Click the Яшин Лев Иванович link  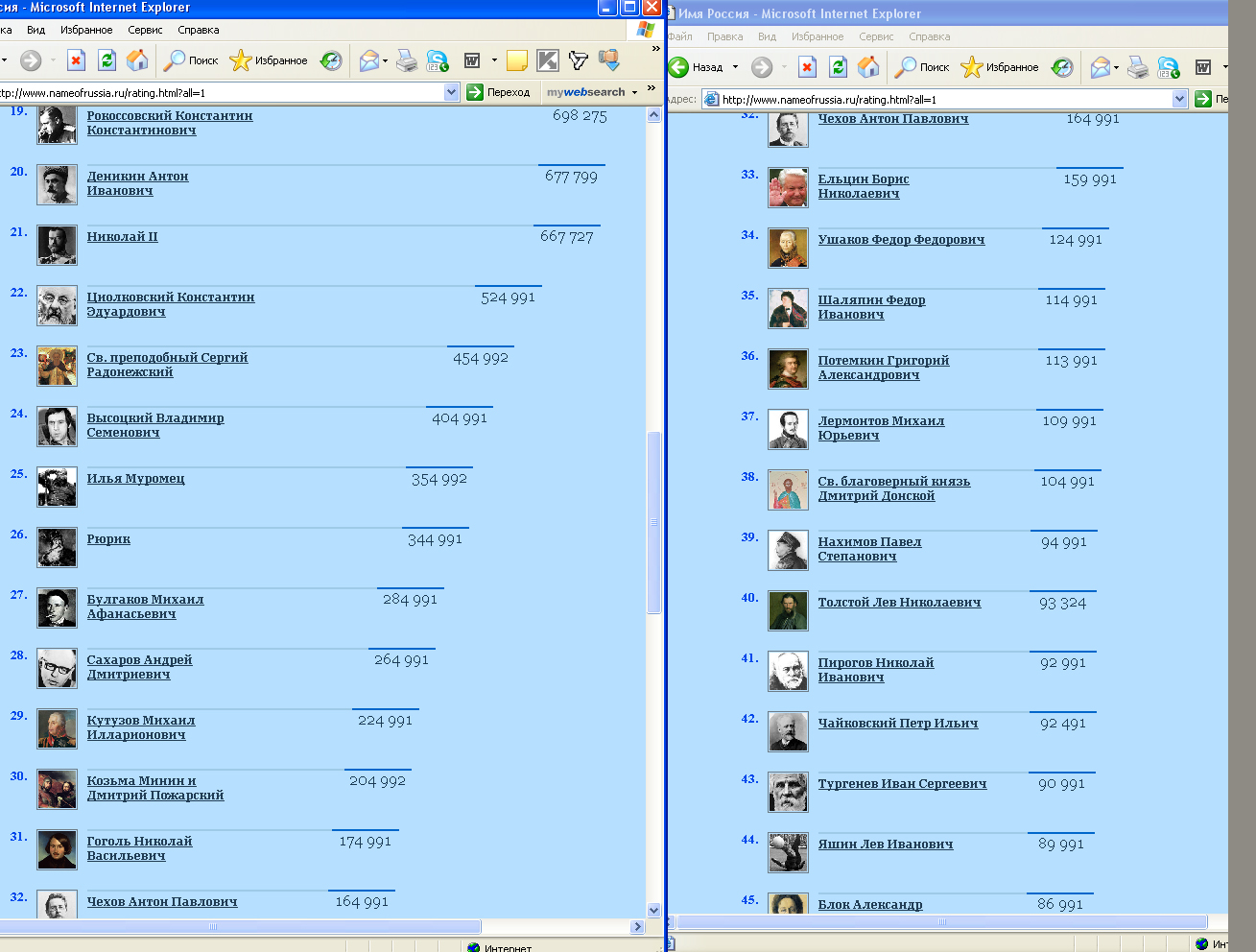[x=885, y=845]
